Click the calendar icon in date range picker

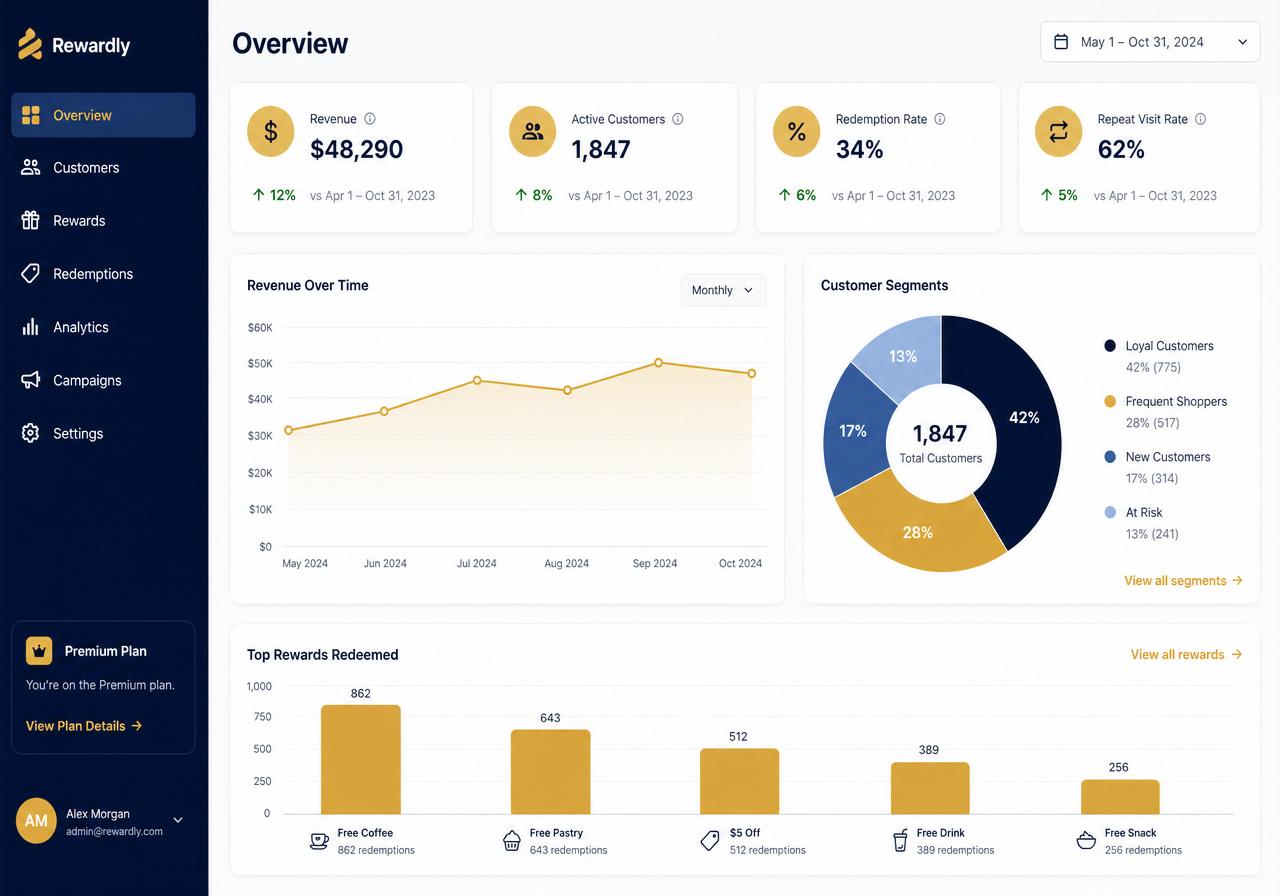point(1062,42)
